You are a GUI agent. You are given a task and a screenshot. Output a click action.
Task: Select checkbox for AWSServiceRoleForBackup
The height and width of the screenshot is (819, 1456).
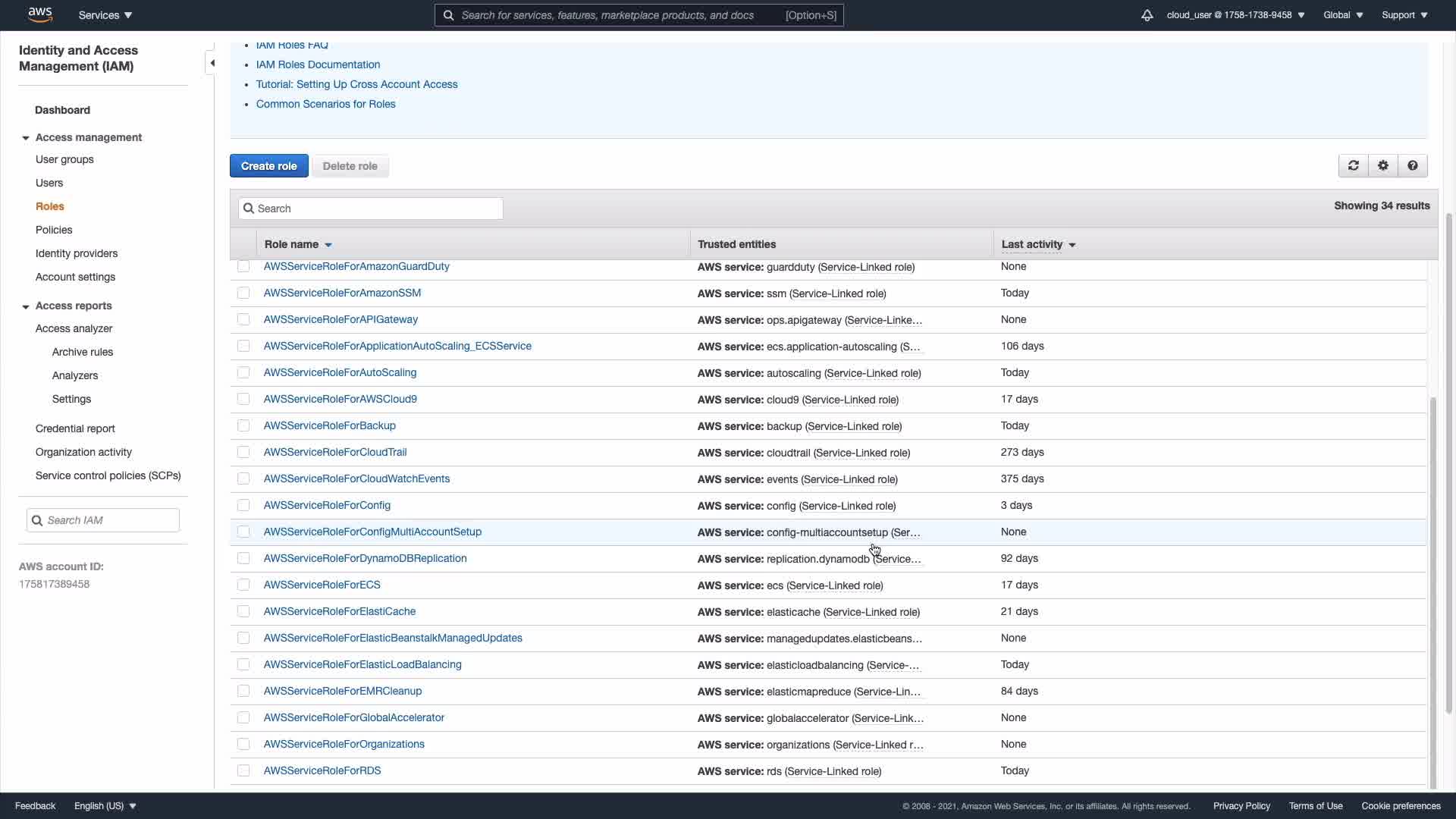243,426
